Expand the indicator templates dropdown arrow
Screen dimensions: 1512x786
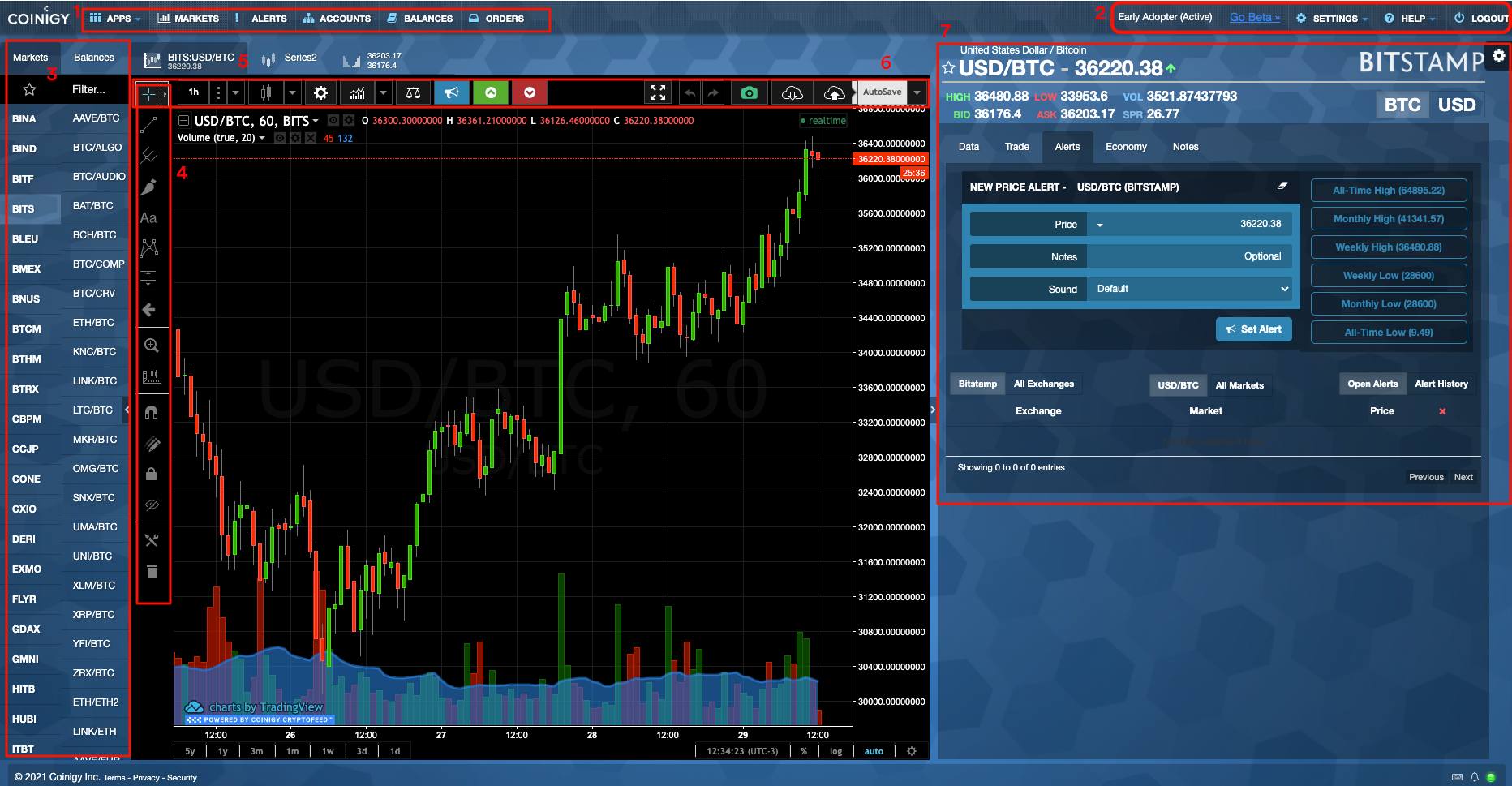point(384,92)
